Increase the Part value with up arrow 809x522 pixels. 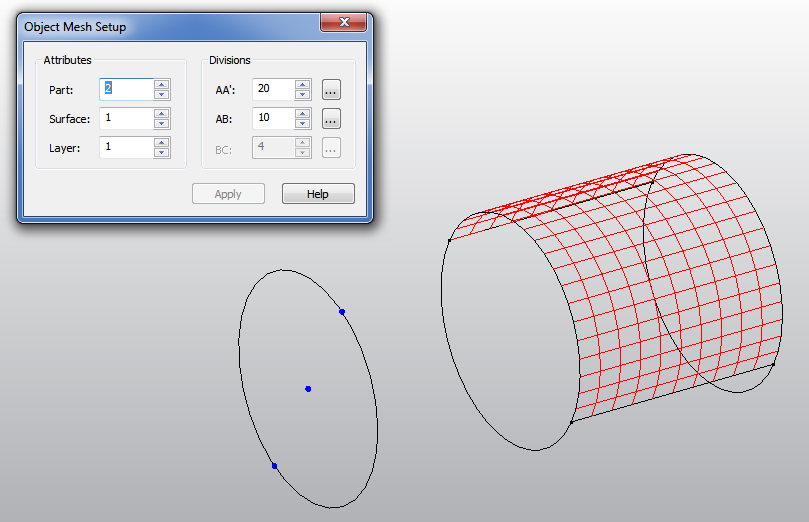[162, 85]
